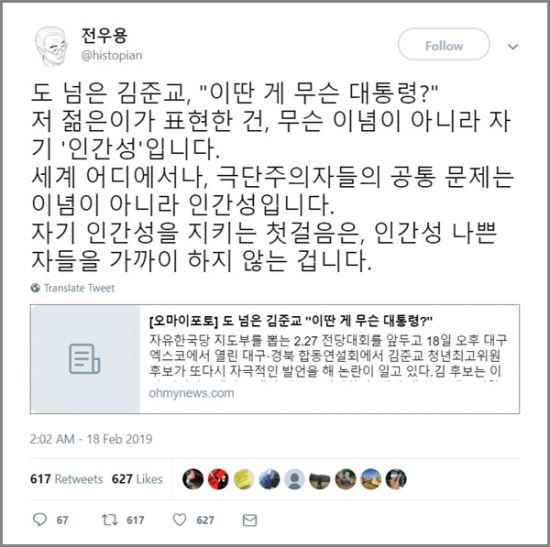
Task: Open the 오마이포토 article headline
Action: point(291,320)
